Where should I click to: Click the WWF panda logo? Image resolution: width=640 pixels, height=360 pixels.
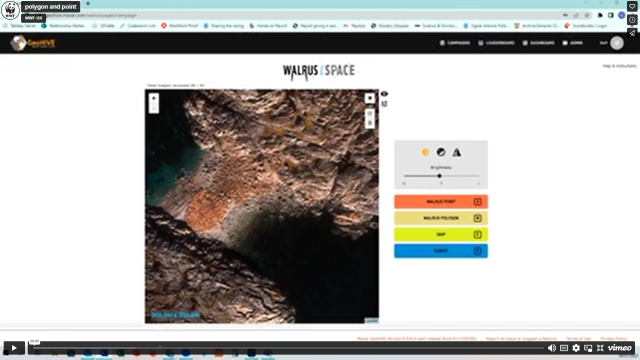(x=10, y=10)
